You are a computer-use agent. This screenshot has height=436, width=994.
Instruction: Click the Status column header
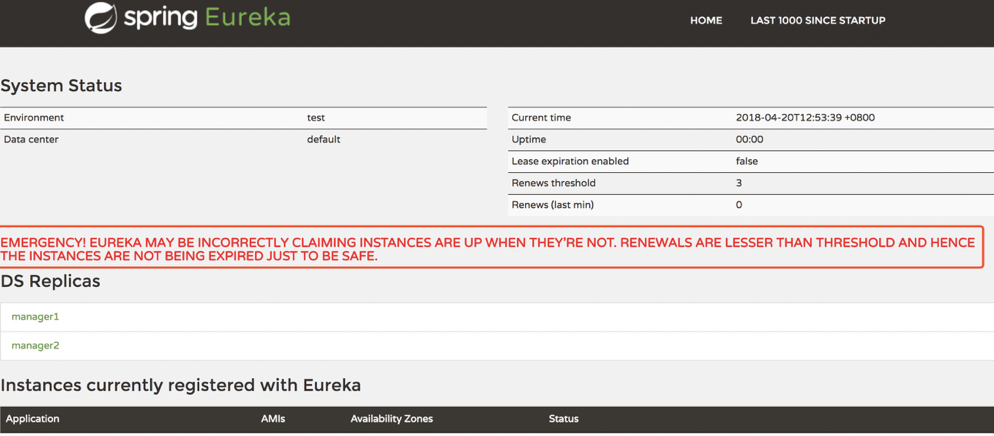click(x=564, y=419)
